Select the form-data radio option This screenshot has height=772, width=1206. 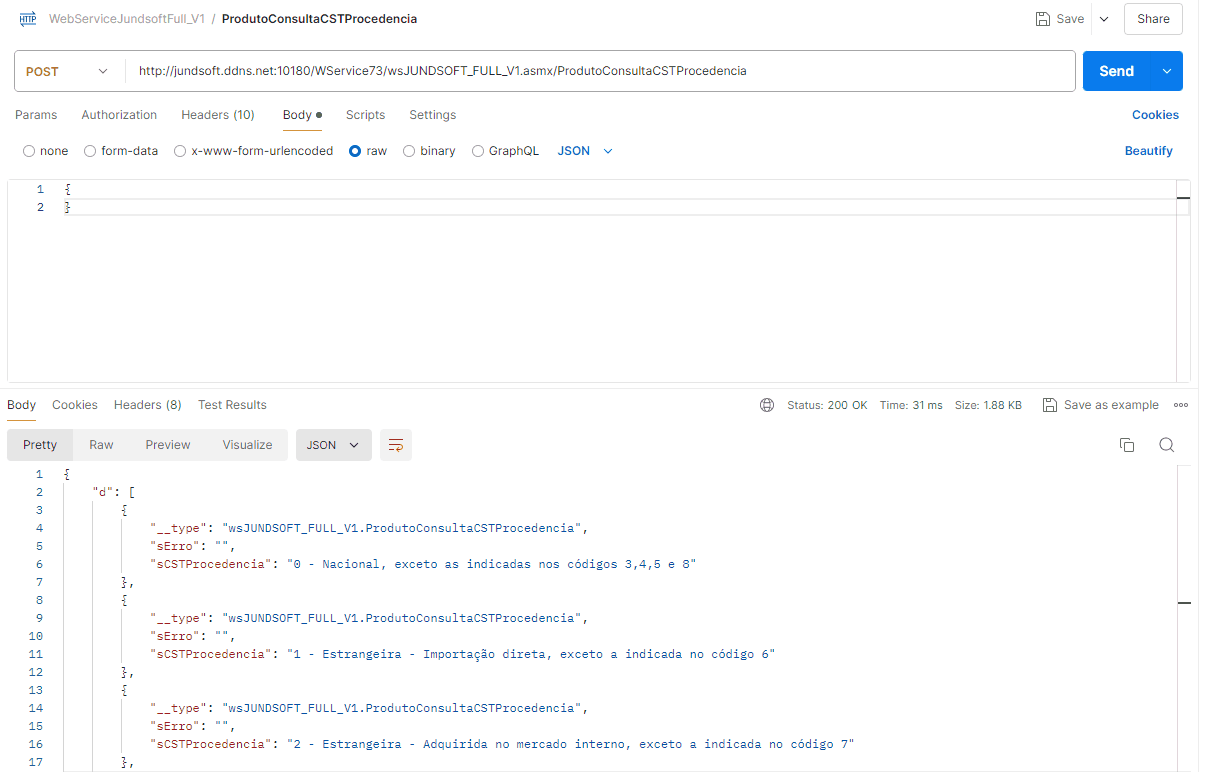coord(90,151)
